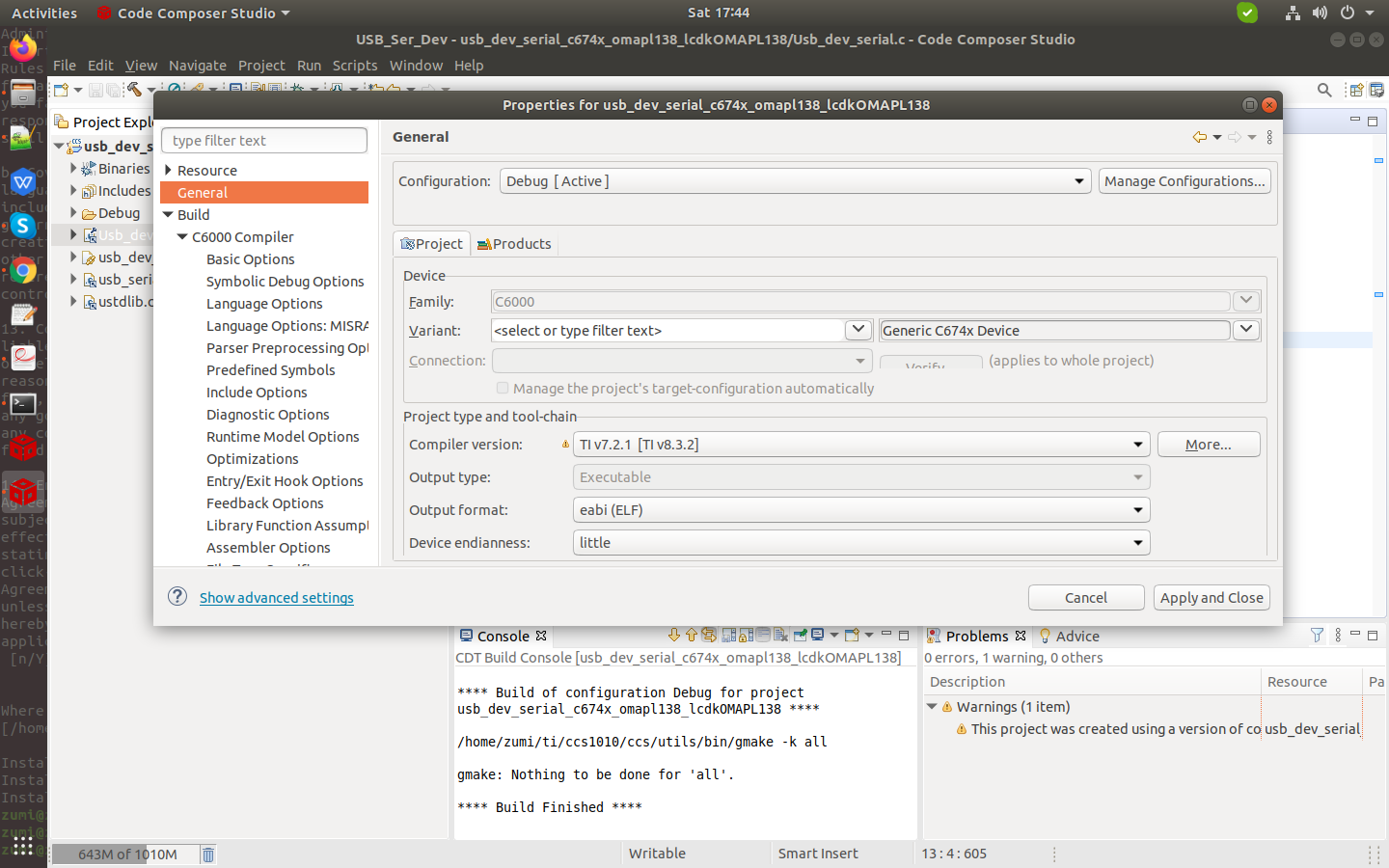Launch Skype from the dock
1389x868 pixels.
click(x=23, y=226)
